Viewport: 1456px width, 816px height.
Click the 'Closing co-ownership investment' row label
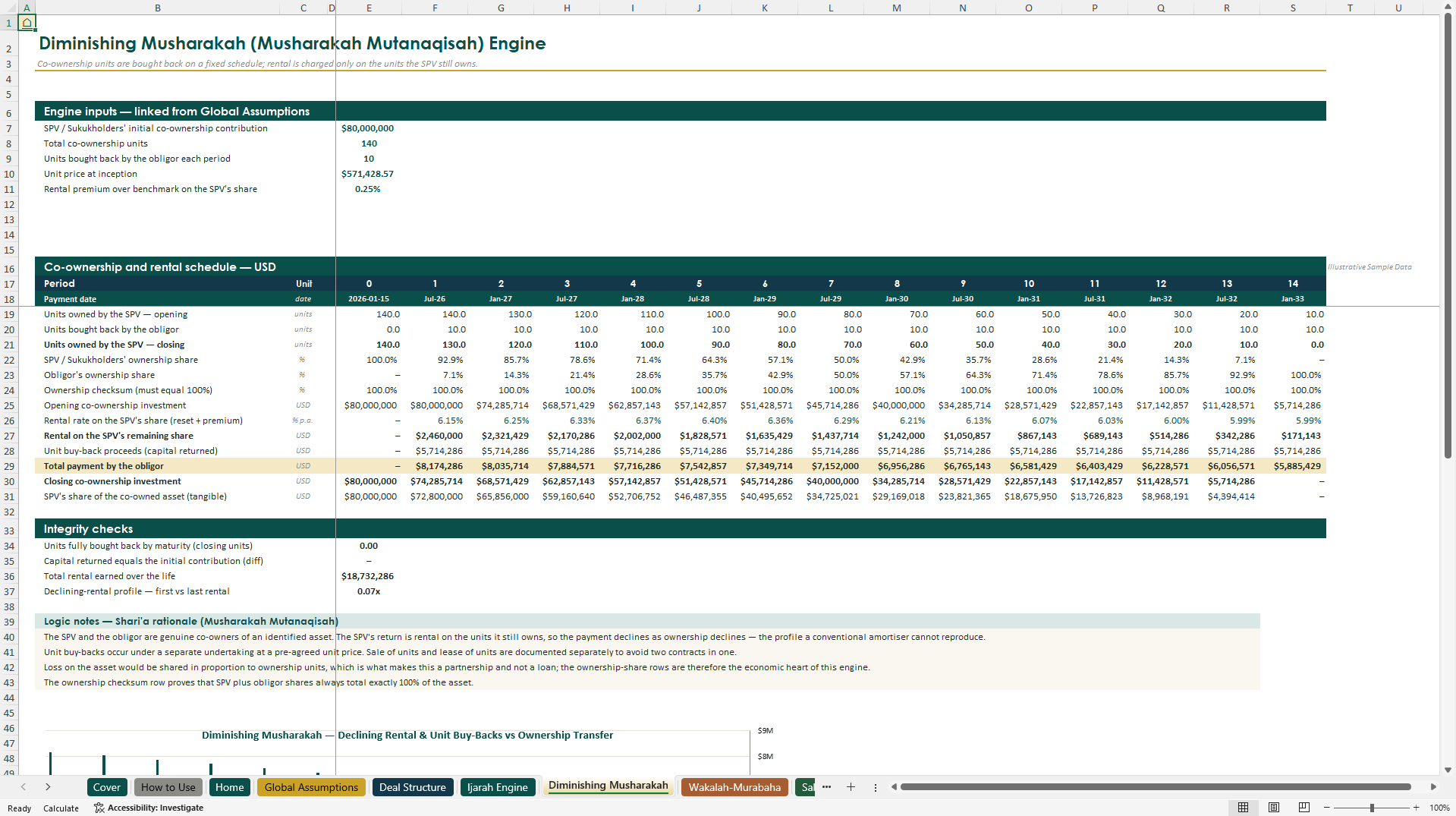(x=112, y=481)
